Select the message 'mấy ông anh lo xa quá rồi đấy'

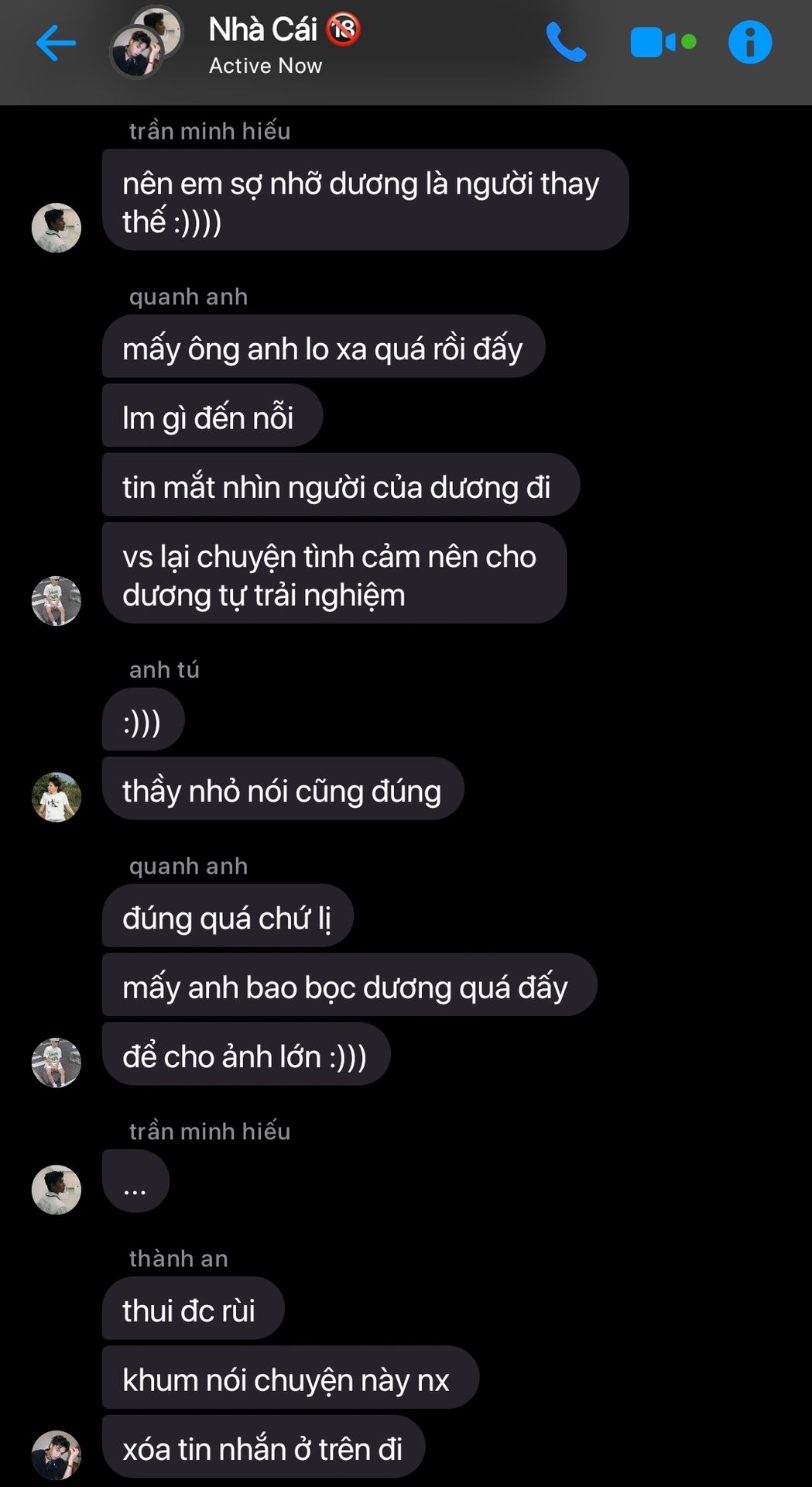[324, 346]
